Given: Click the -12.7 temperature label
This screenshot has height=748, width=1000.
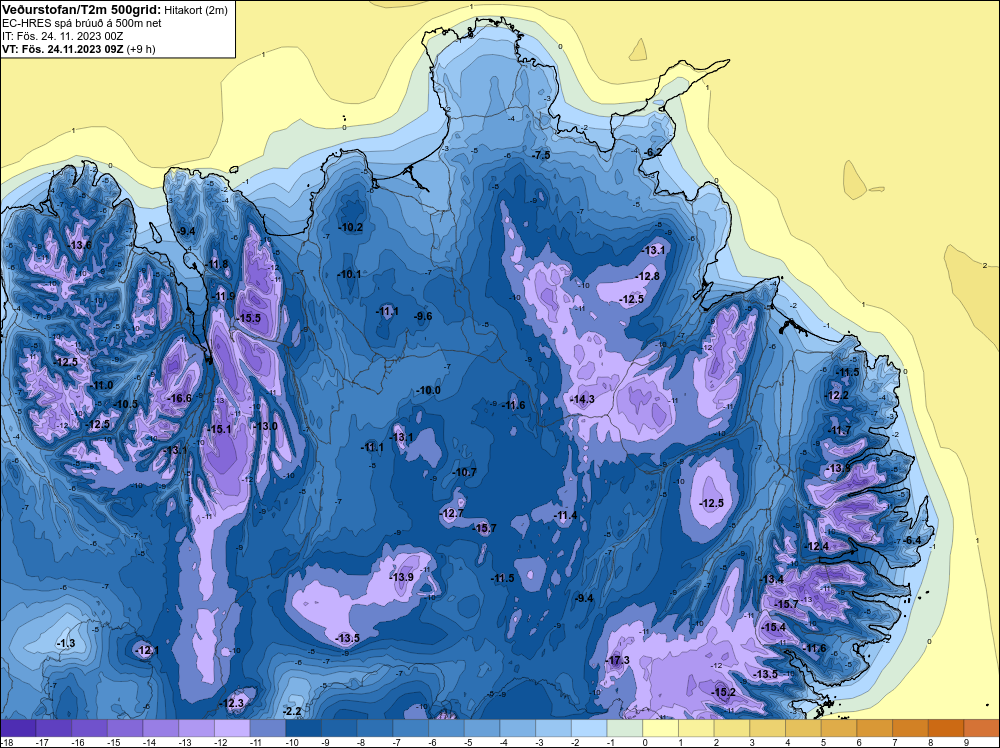Looking at the screenshot, I should 452,513.
